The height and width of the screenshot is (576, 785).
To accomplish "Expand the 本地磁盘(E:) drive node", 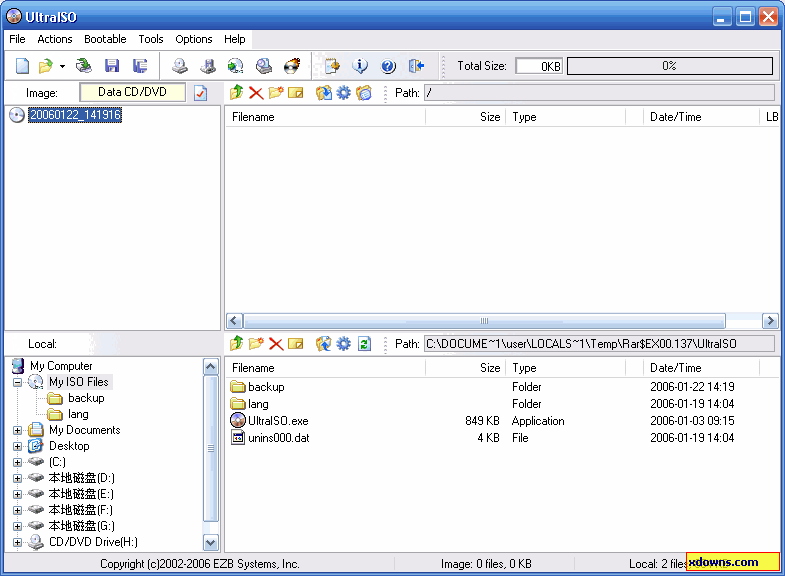I will click(x=18, y=494).
